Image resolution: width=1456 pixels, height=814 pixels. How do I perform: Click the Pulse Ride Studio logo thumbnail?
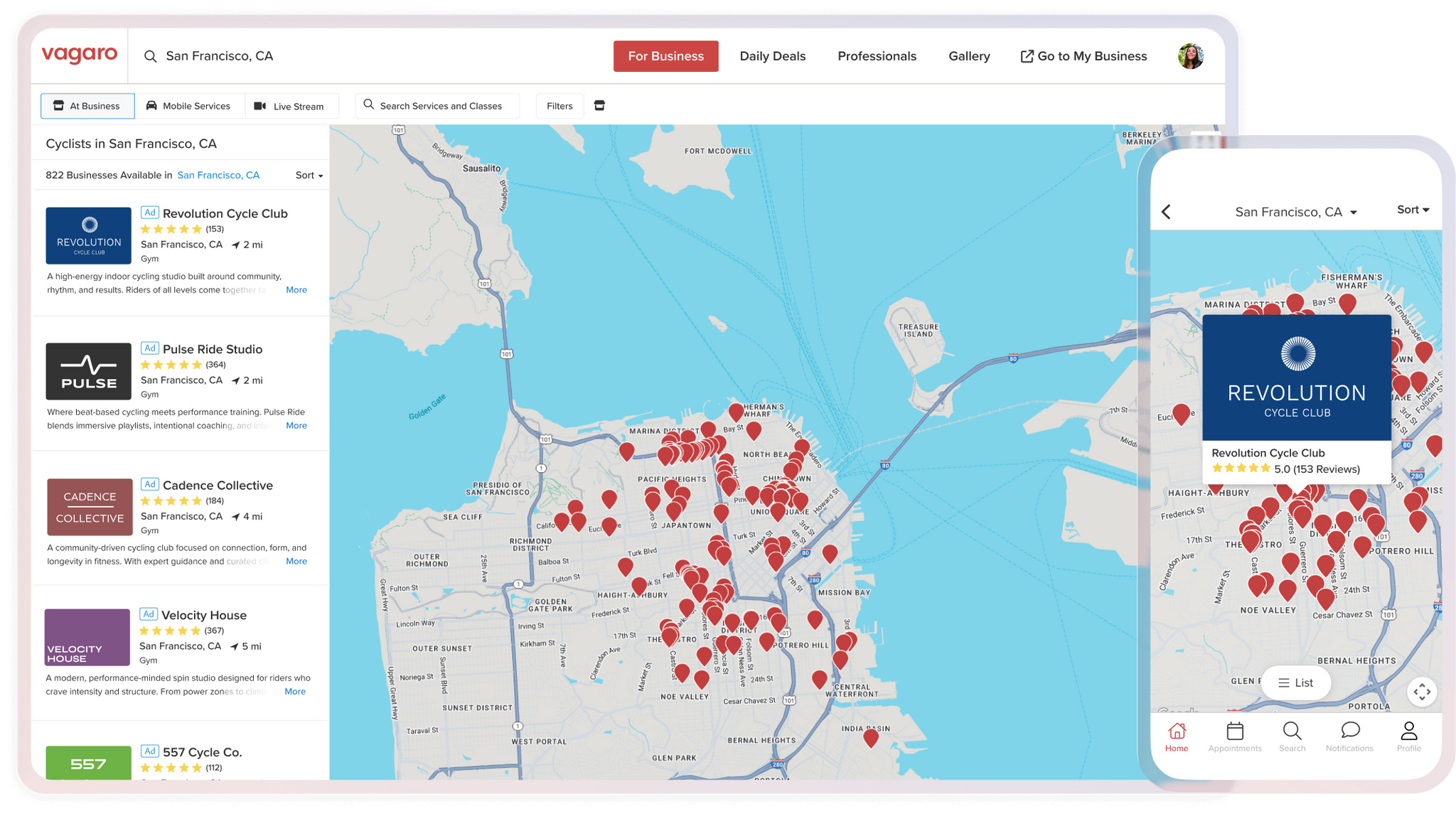coord(88,371)
